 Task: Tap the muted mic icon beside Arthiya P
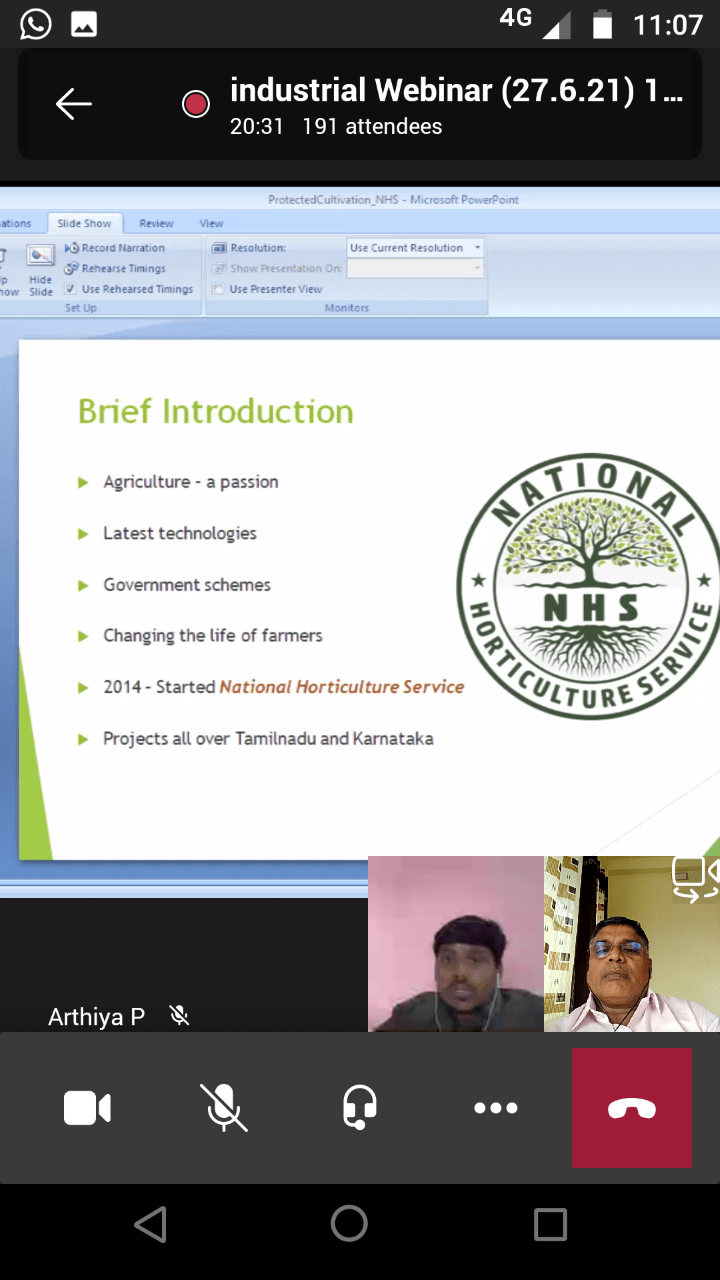(x=179, y=1017)
